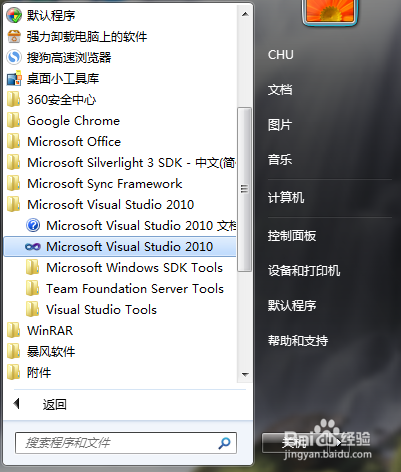The height and width of the screenshot is (472, 401).
Task: Open 文档 in right pane
Action: [280, 90]
